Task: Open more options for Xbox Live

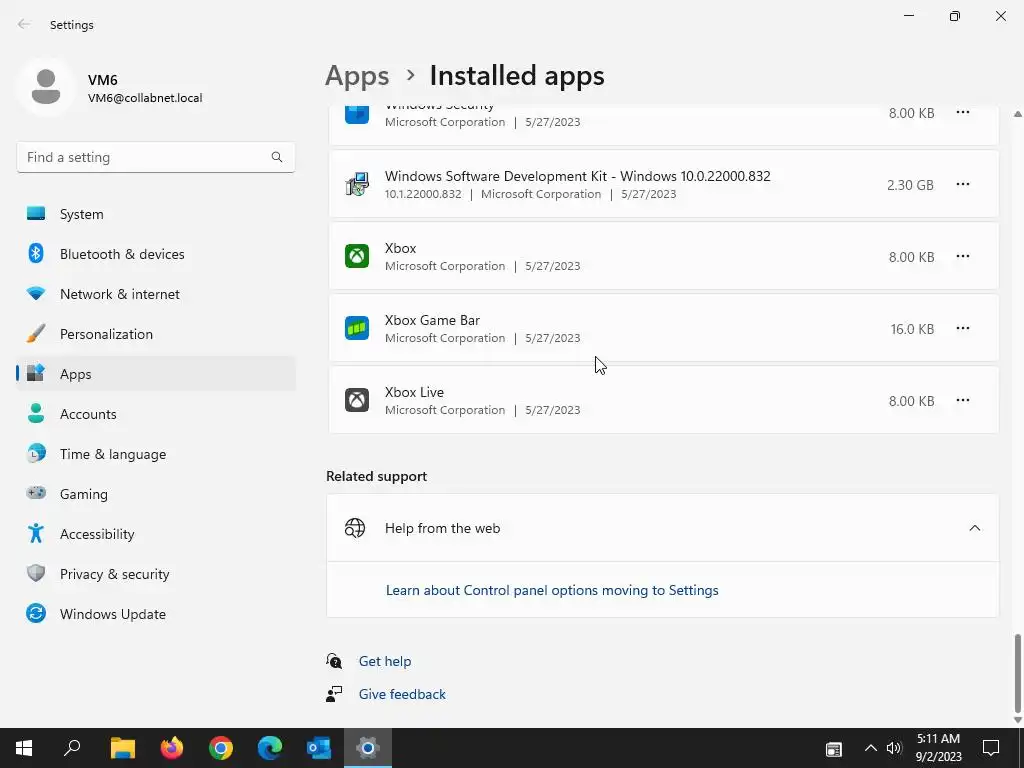Action: [963, 400]
